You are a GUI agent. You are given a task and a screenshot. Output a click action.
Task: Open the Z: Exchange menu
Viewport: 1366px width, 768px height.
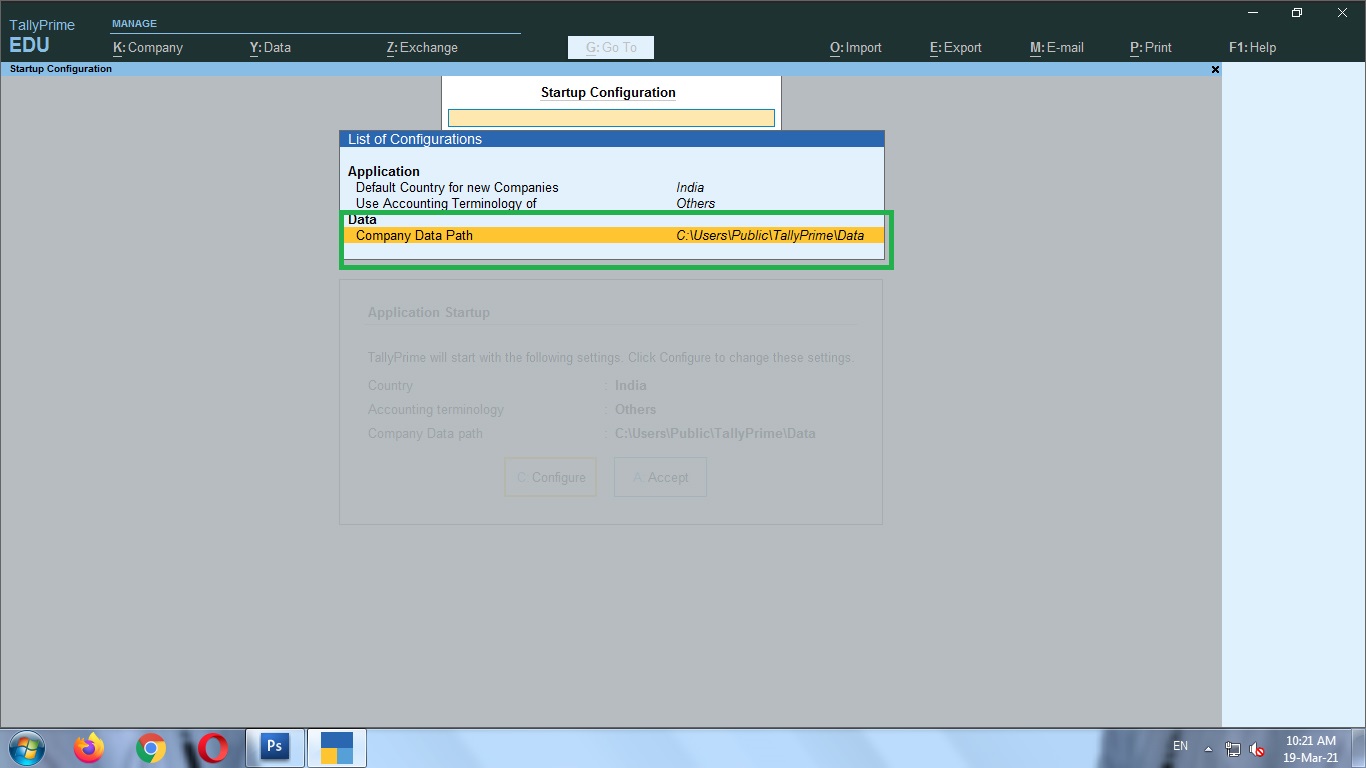[x=422, y=47]
